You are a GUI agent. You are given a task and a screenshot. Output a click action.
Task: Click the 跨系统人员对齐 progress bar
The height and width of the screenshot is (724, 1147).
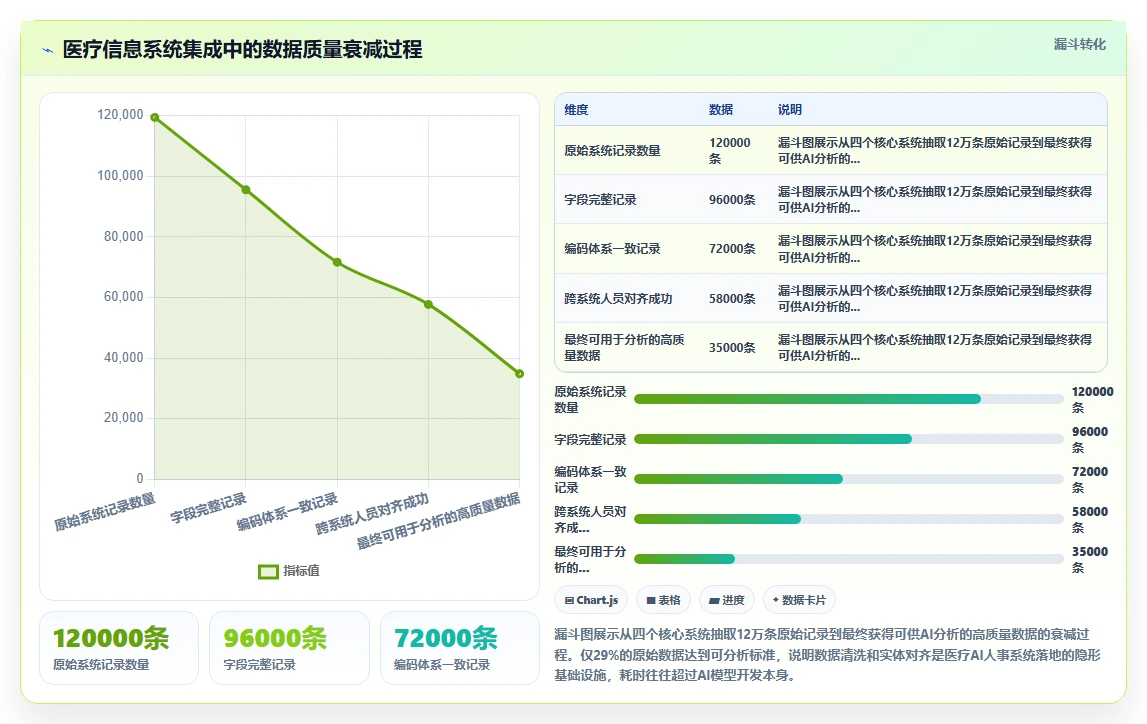point(849,519)
